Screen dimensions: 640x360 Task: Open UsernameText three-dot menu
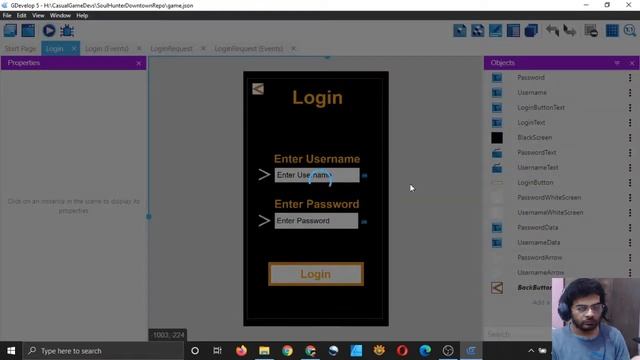pyautogui.click(x=630, y=168)
